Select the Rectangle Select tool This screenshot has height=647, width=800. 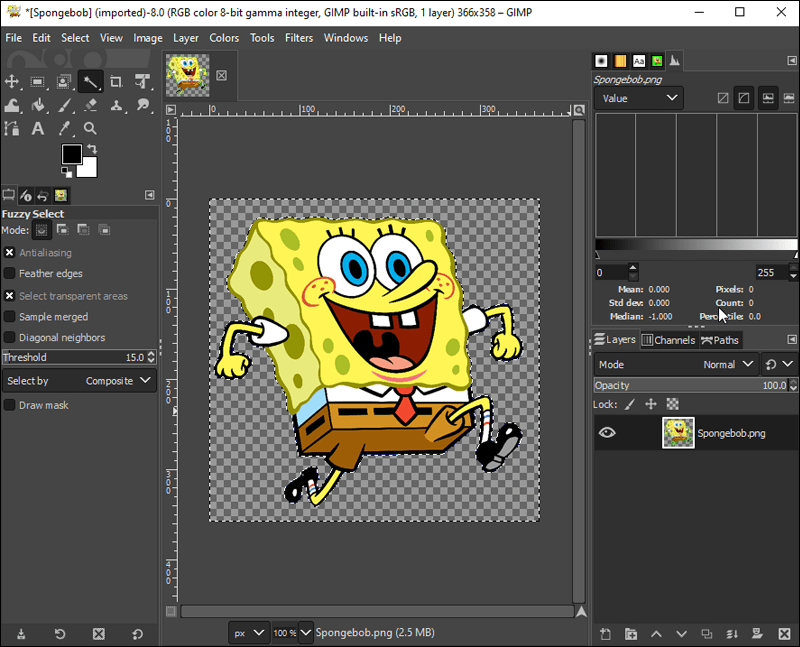point(38,81)
